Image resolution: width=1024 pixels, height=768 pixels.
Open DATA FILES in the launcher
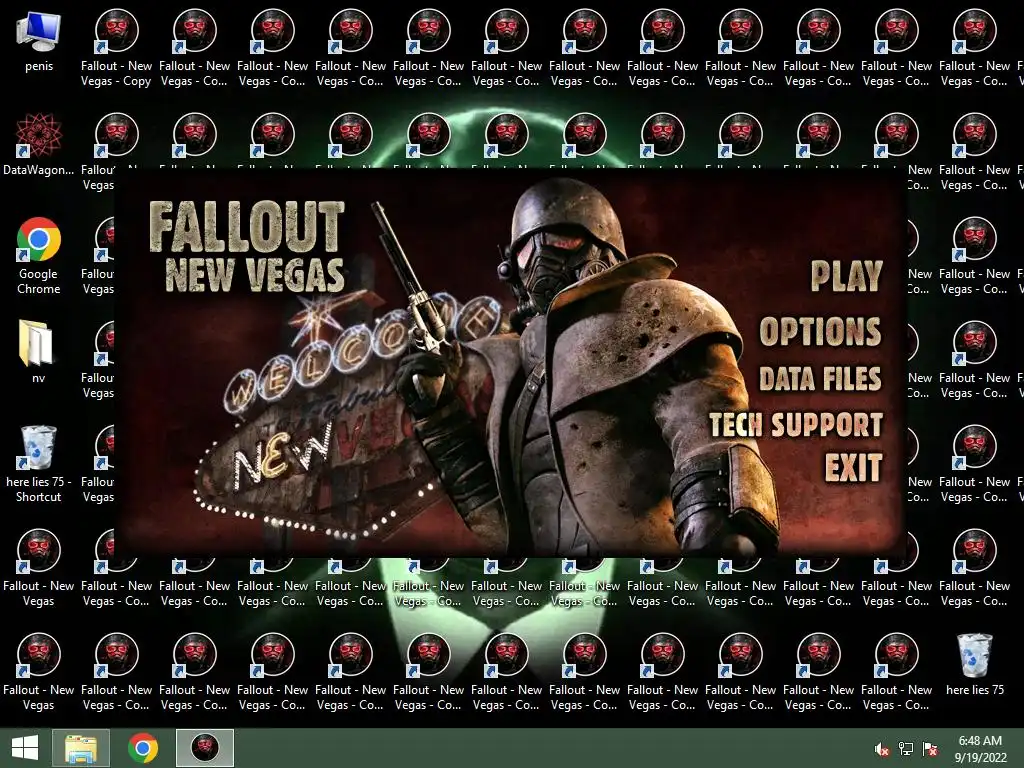(820, 379)
